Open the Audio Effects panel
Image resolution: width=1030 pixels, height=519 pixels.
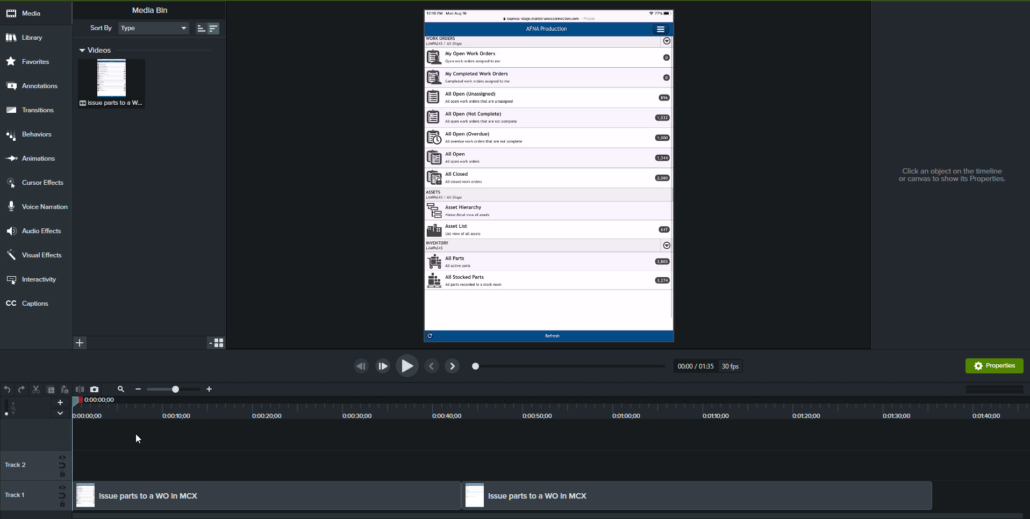pos(35,231)
